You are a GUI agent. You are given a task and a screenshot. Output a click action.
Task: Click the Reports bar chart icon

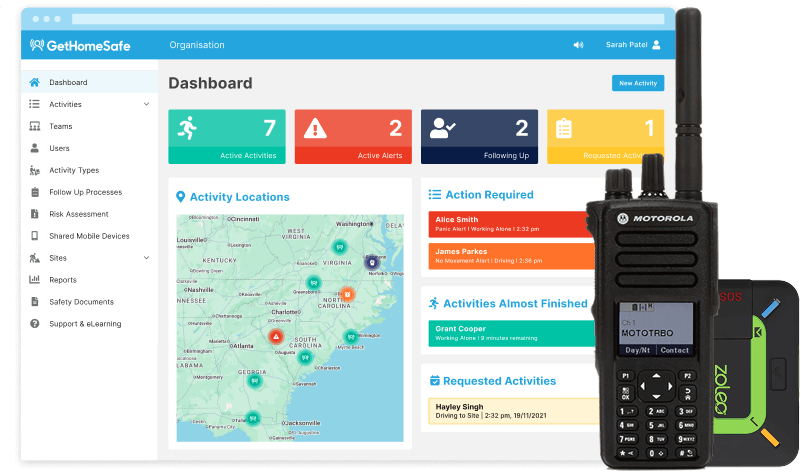(x=35, y=280)
